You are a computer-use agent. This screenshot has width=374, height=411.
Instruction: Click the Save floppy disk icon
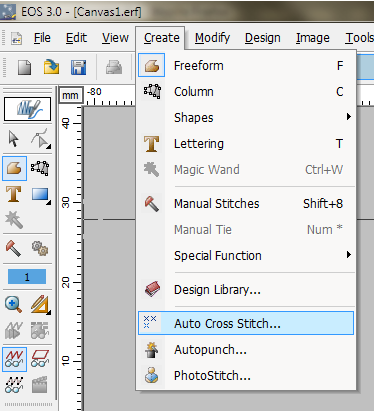[78, 67]
